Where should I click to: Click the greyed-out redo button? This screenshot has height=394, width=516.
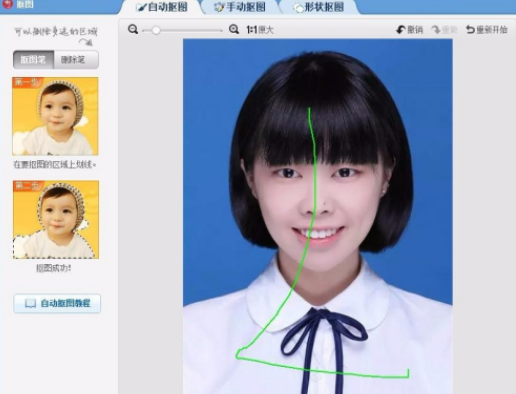pos(445,30)
